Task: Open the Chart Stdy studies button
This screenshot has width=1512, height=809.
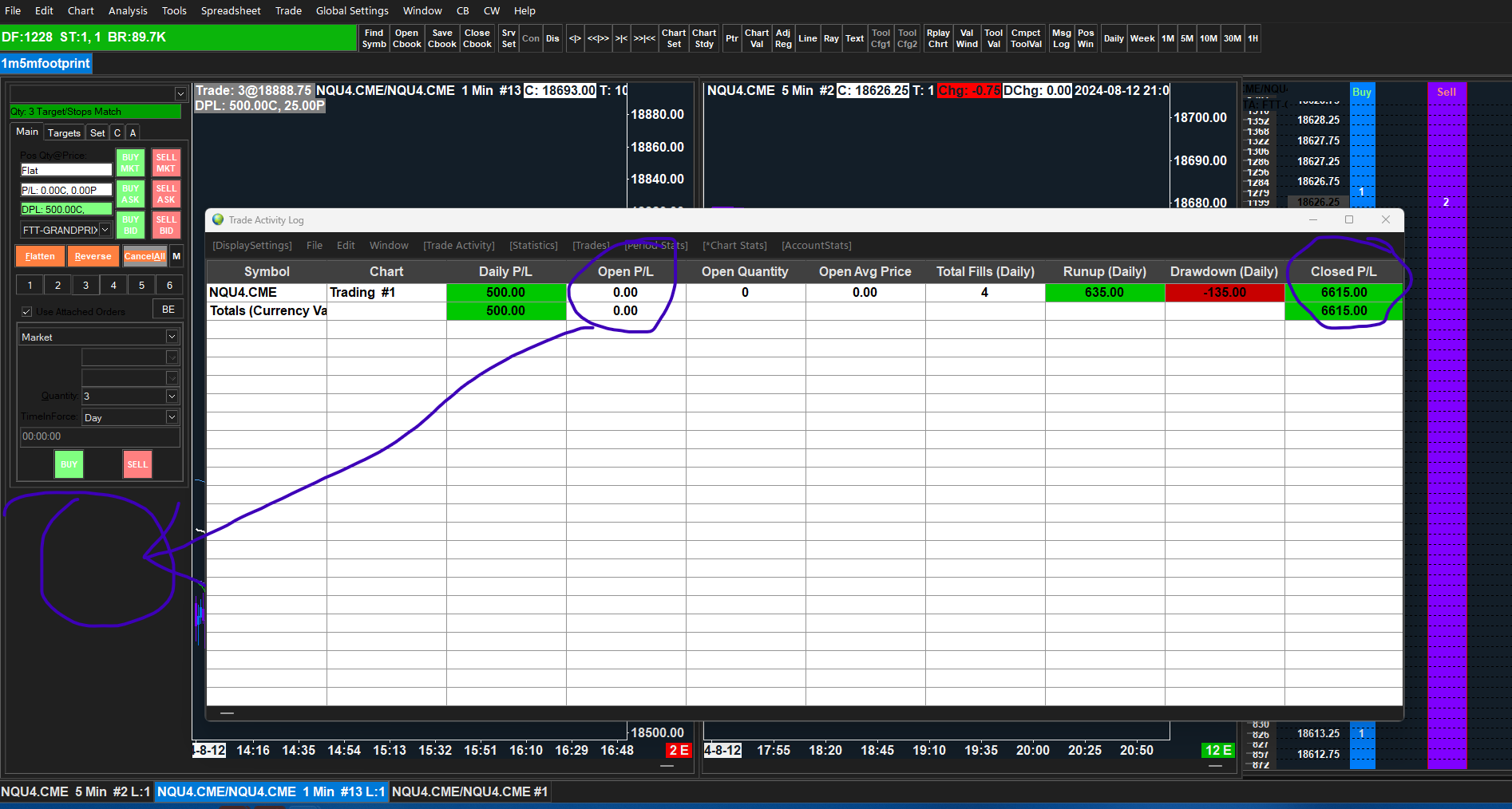Action: (704, 38)
